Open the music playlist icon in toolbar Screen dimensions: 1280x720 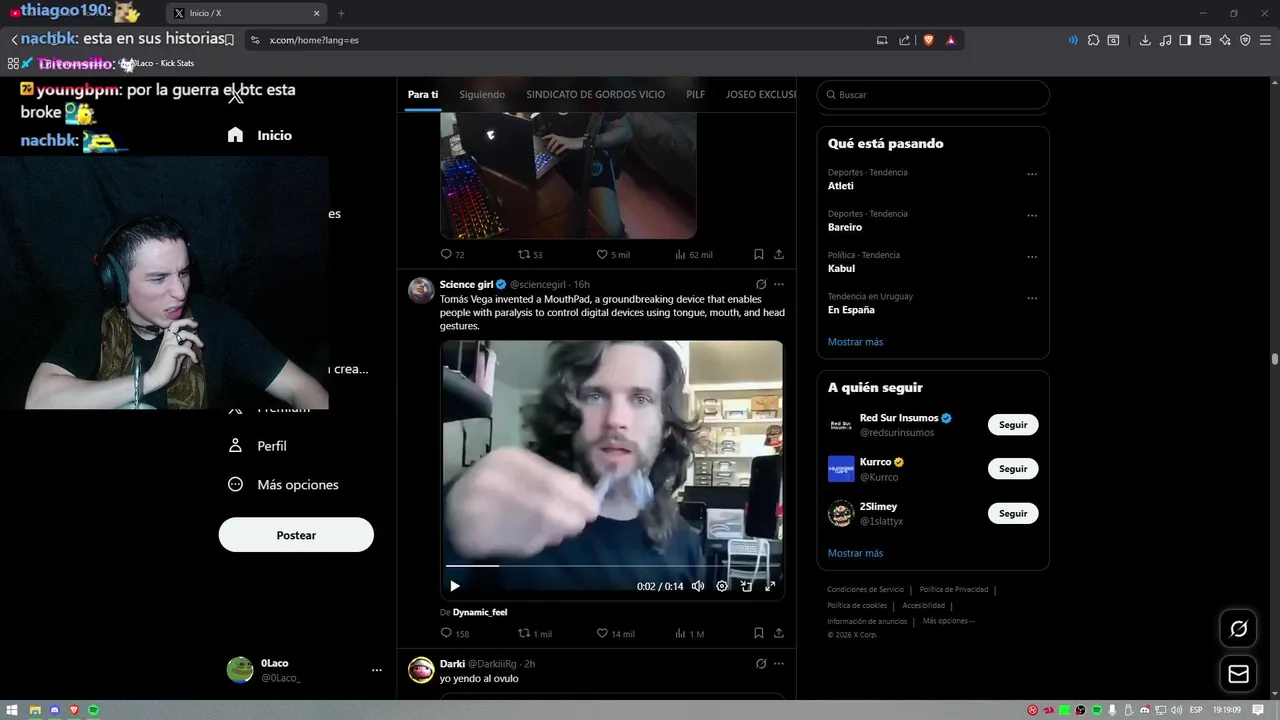[x=1165, y=40]
